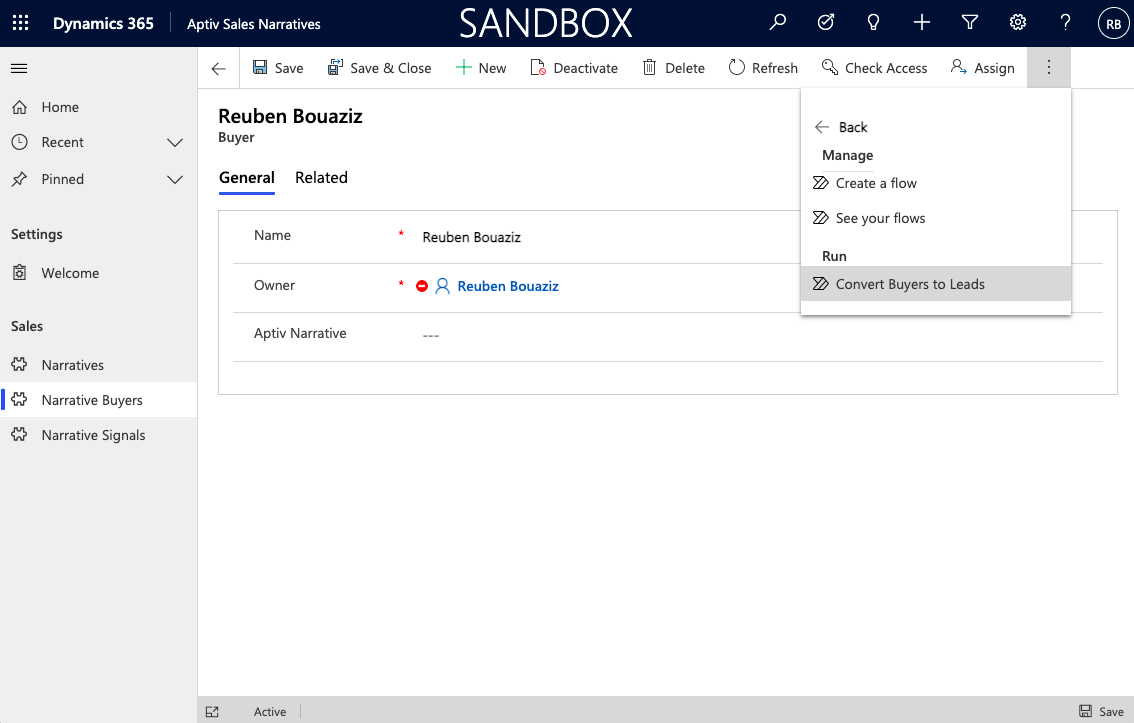
Task: Open Narrative Signals in sidebar
Action: click(x=98, y=435)
